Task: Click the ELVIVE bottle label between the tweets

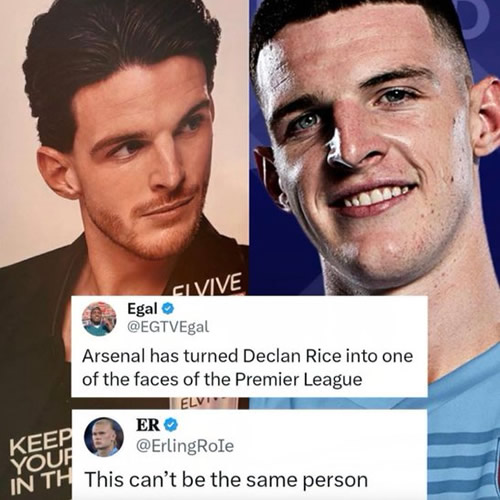Action: 204,403
